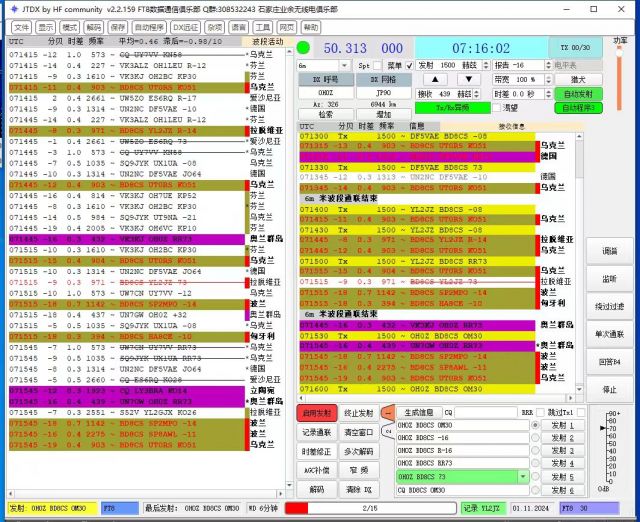This screenshot has height=522, width=640.
Task: Tick the RRR checkbox
Action: pos(540,413)
